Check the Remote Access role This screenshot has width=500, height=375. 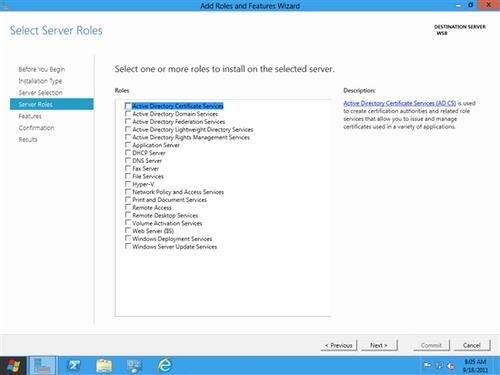[x=128, y=207]
